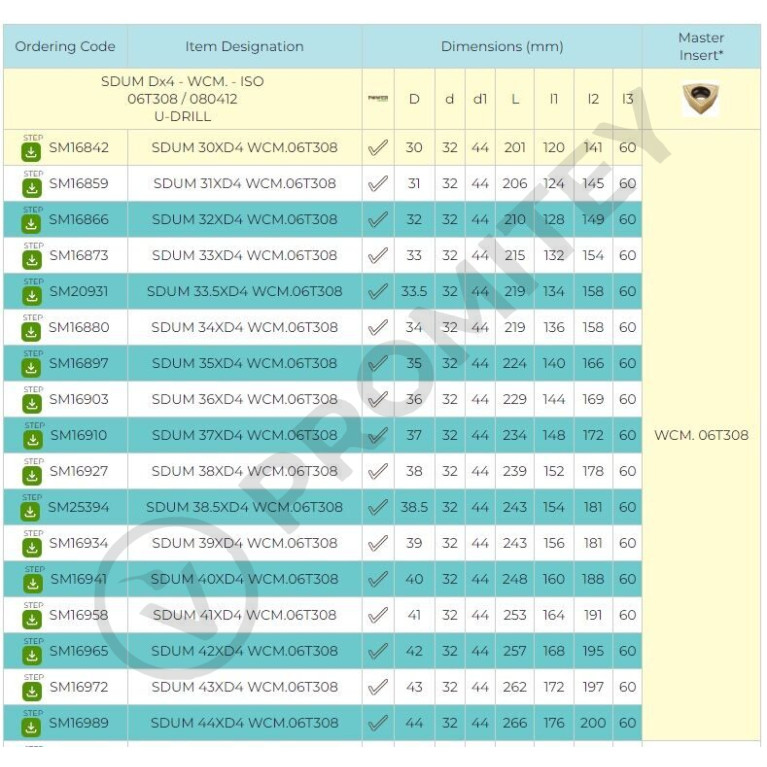Download STEP file for SM16934
The image size is (767, 767).
32,548
